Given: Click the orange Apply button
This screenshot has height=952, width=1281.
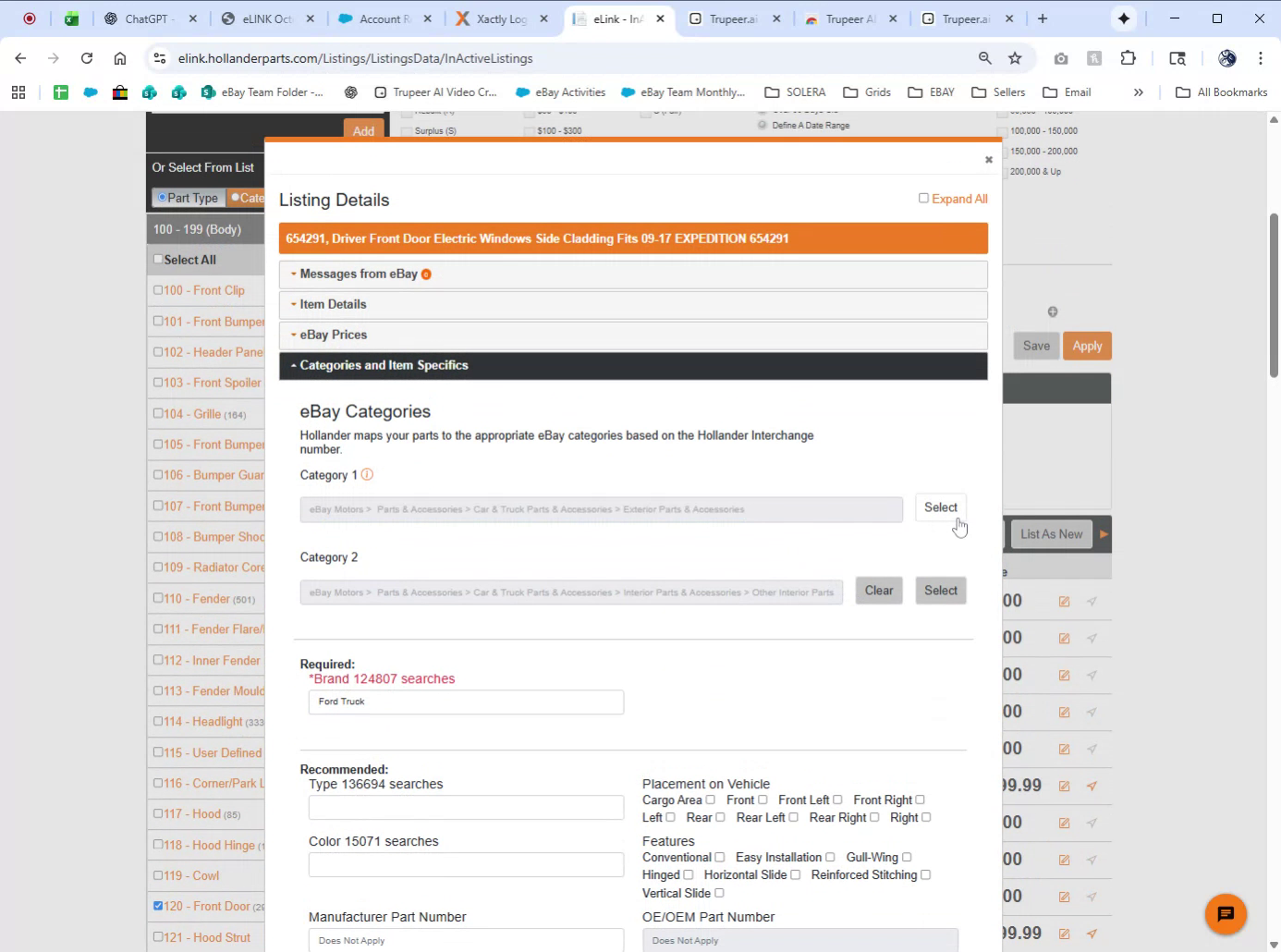Looking at the screenshot, I should 1087,346.
